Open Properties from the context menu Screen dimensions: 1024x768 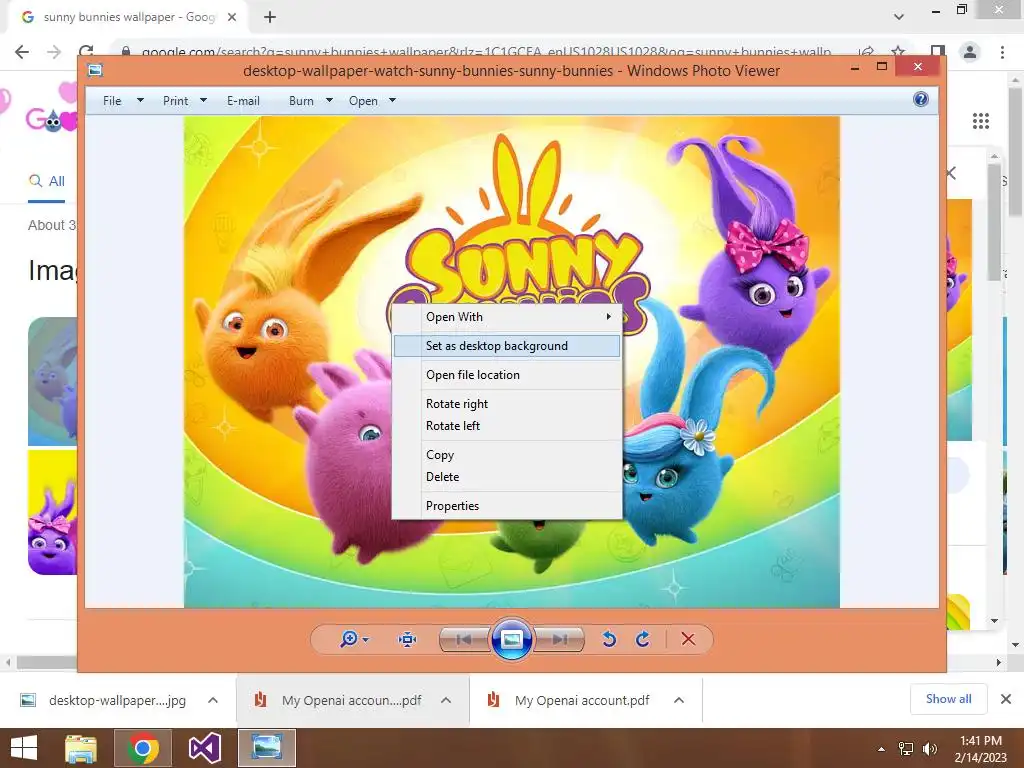tap(506, 505)
